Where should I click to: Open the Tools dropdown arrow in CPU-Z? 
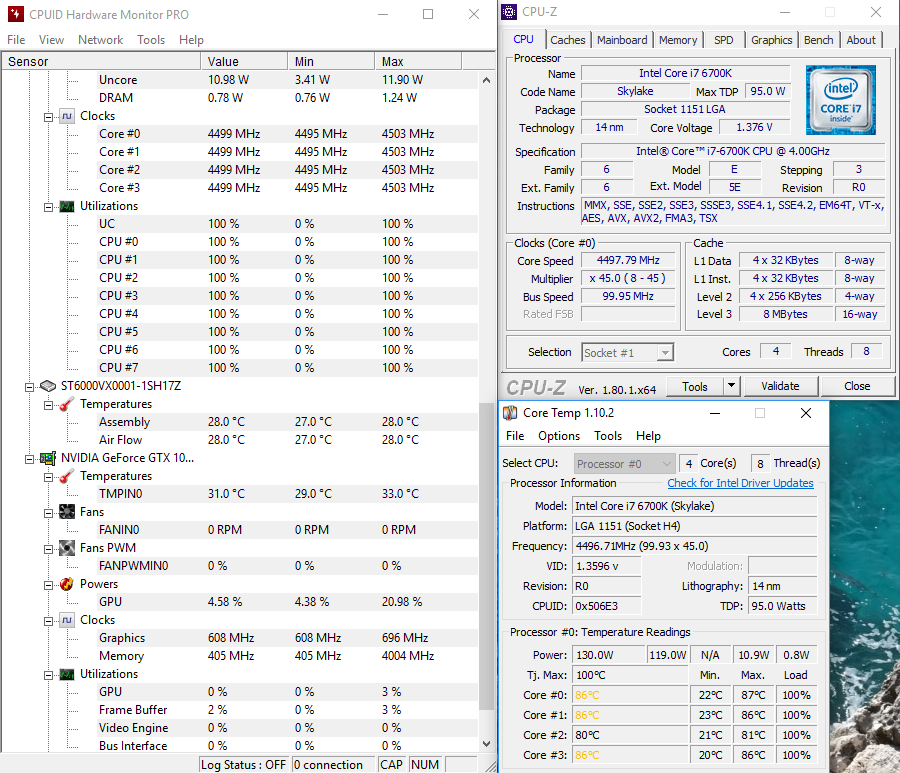[x=731, y=386]
